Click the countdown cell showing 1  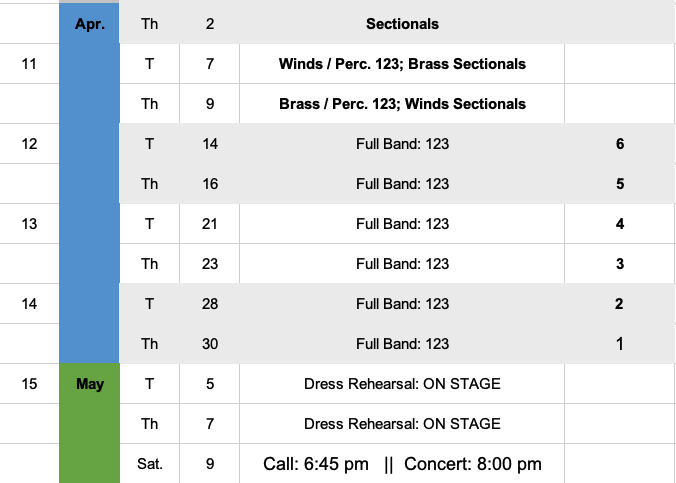620,344
